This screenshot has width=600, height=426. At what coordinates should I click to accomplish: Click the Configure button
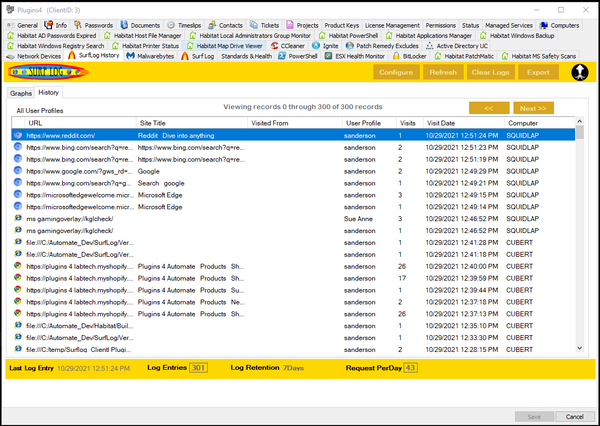[396, 72]
